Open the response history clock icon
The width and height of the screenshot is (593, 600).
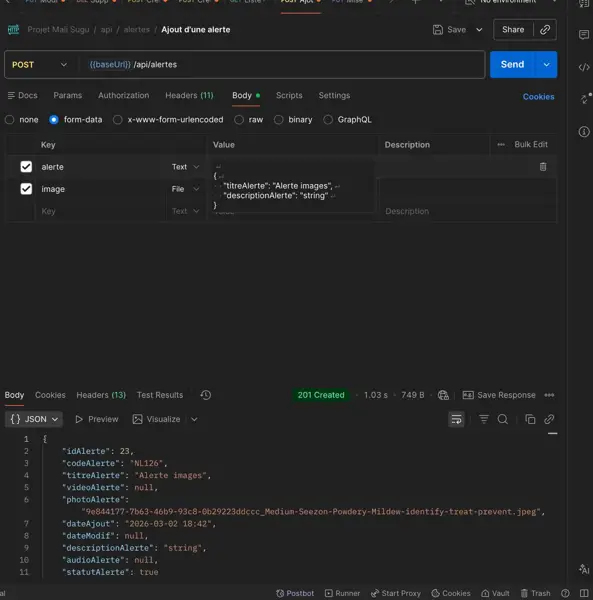pos(206,395)
